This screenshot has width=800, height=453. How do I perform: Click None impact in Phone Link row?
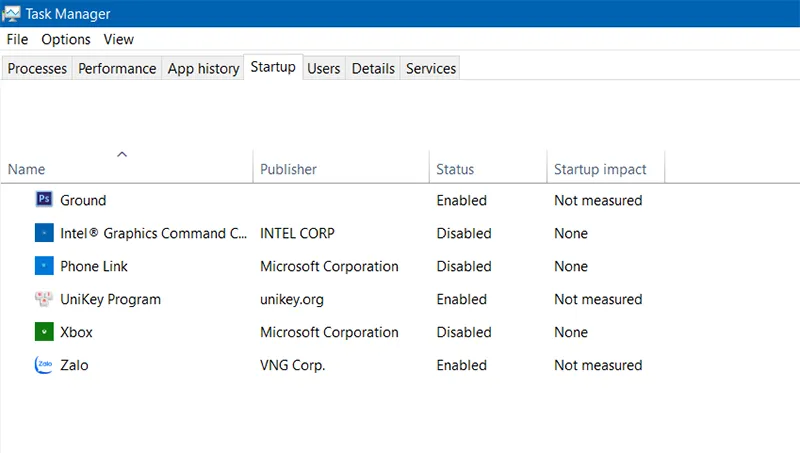click(571, 266)
